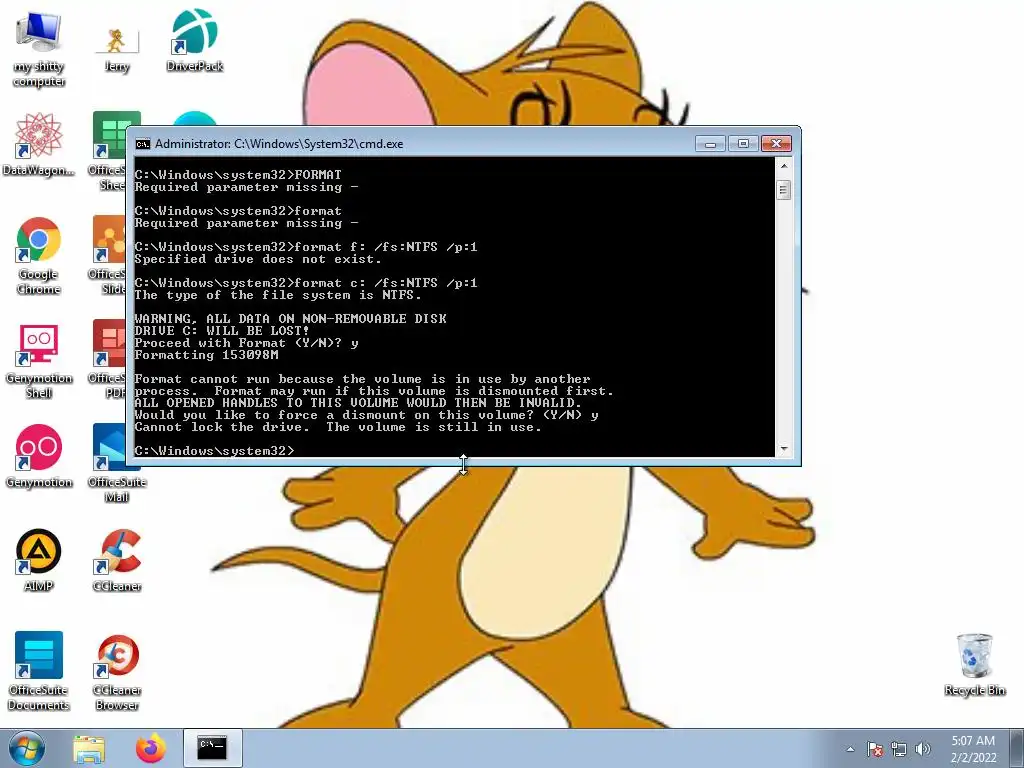Click the cmd scrollbar down arrow
Screen dimensions: 1024x768
[x=784, y=449]
